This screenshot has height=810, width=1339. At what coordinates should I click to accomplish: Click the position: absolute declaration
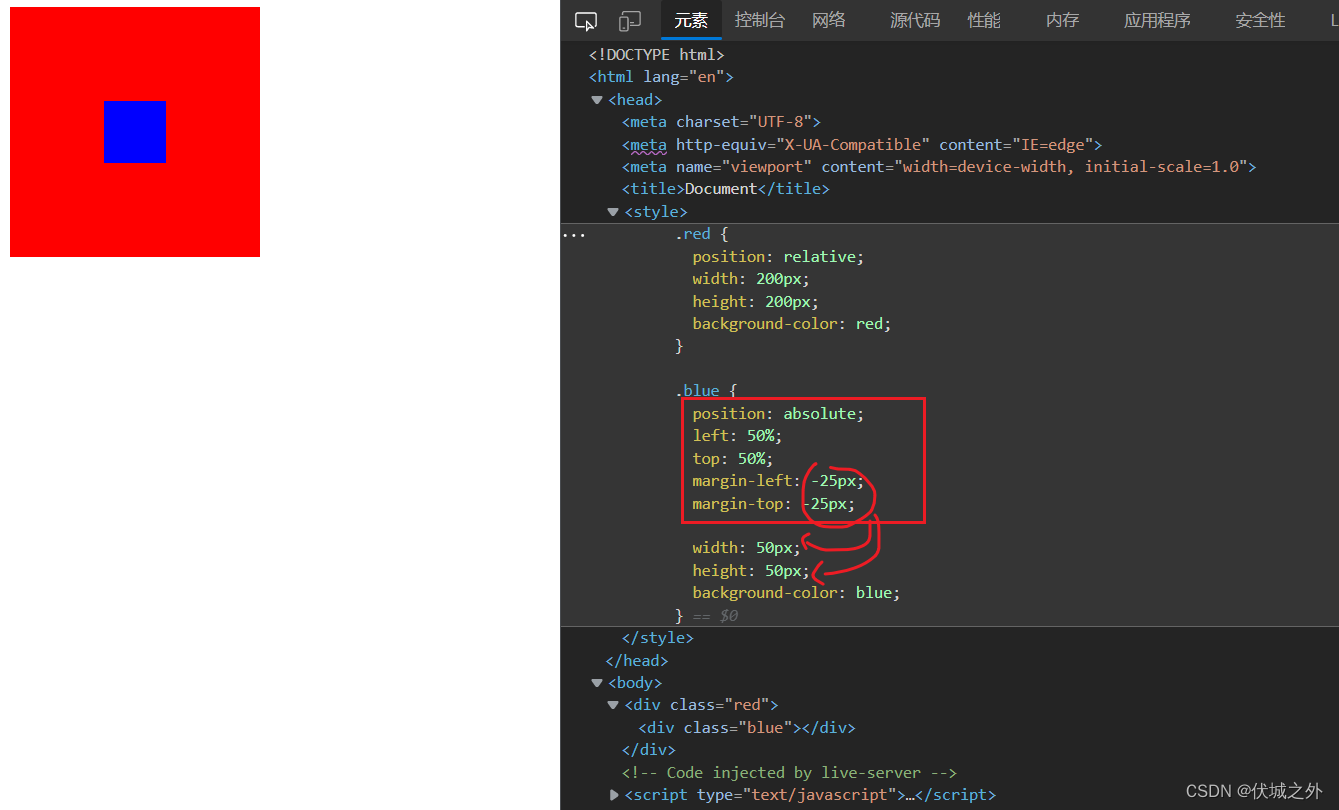pyautogui.click(x=778, y=414)
